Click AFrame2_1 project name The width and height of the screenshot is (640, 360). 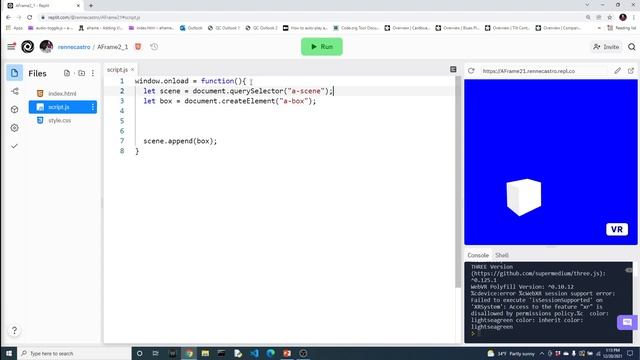tap(112, 47)
